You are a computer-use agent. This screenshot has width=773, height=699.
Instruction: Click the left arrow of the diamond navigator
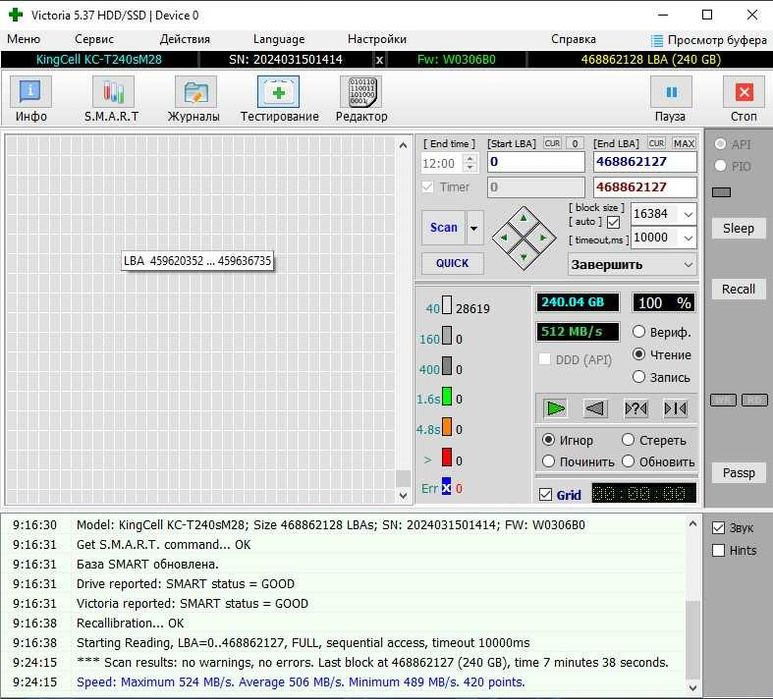(x=504, y=238)
